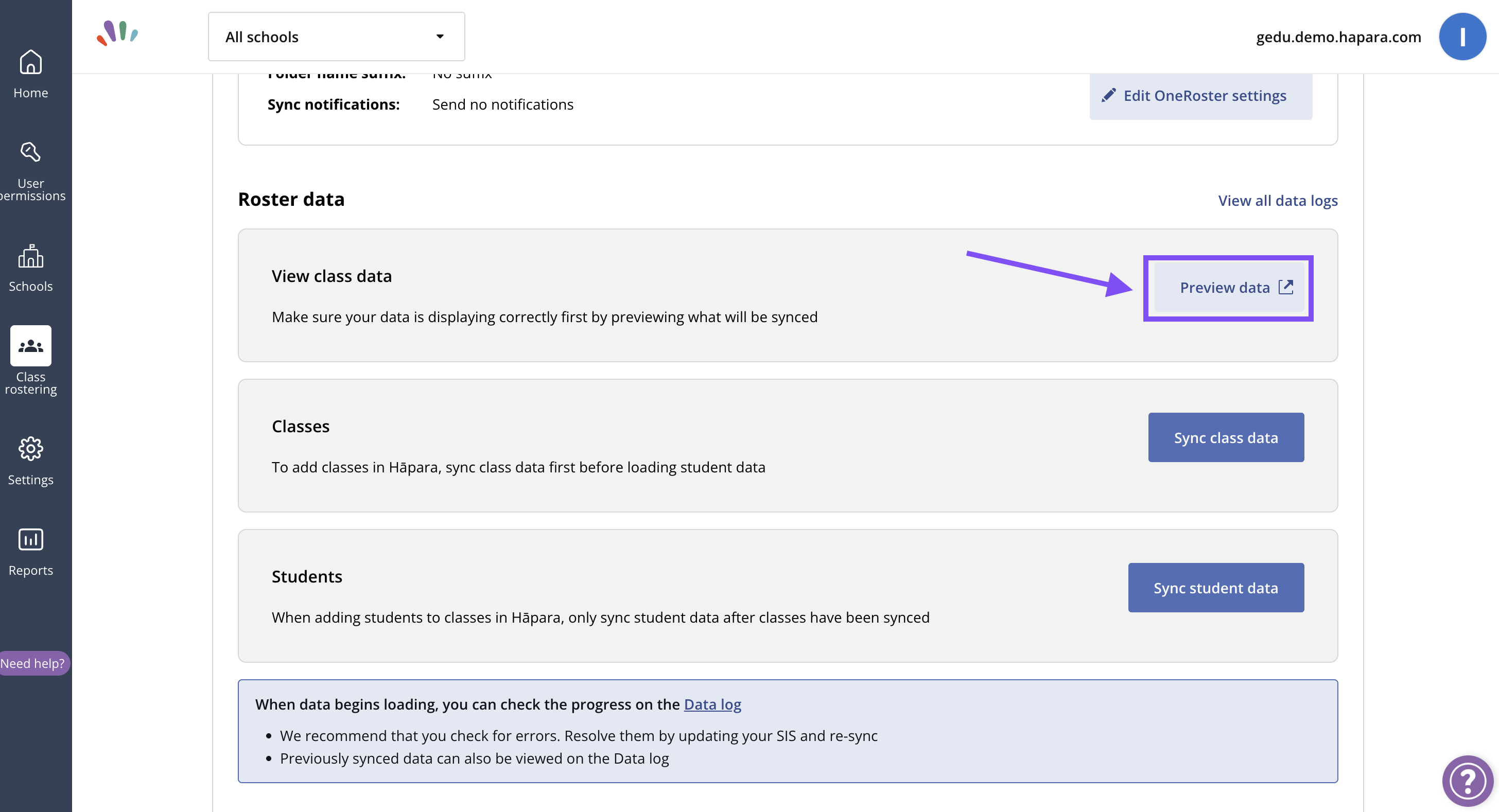The image size is (1499, 812).
Task: Expand the All schools dropdown
Action: (336, 37)
